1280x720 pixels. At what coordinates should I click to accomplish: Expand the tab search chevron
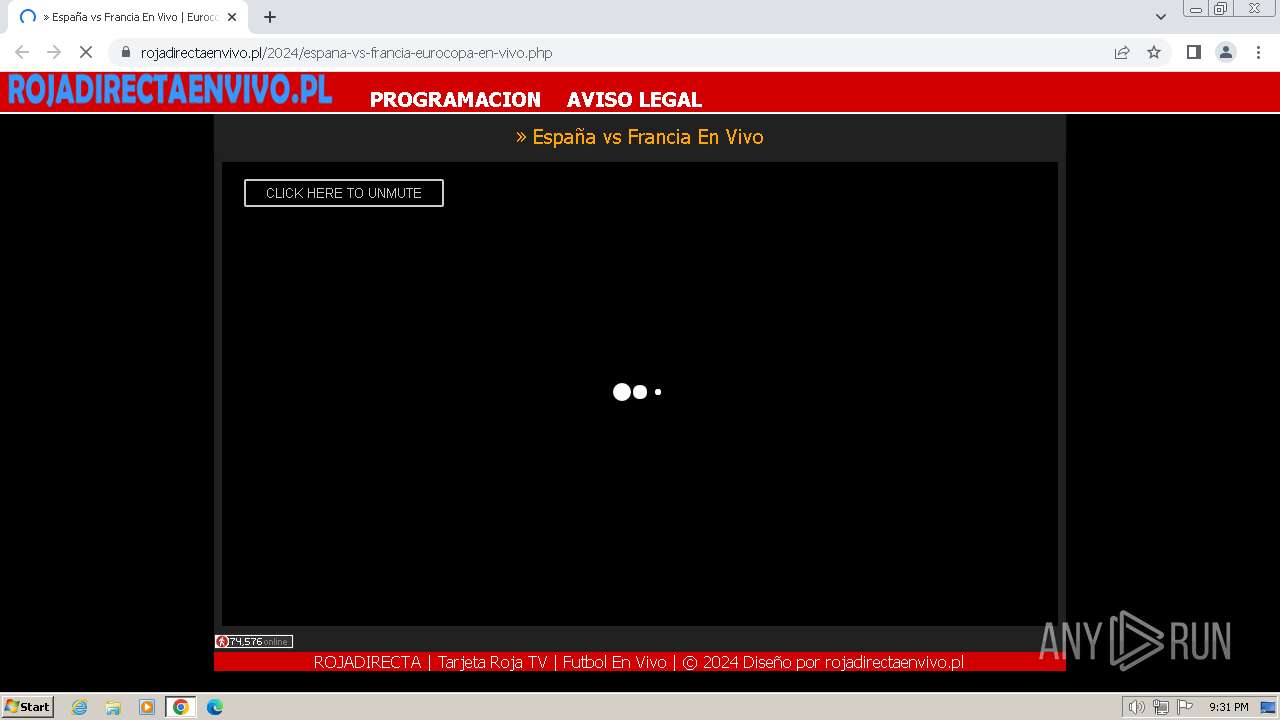1161,17
